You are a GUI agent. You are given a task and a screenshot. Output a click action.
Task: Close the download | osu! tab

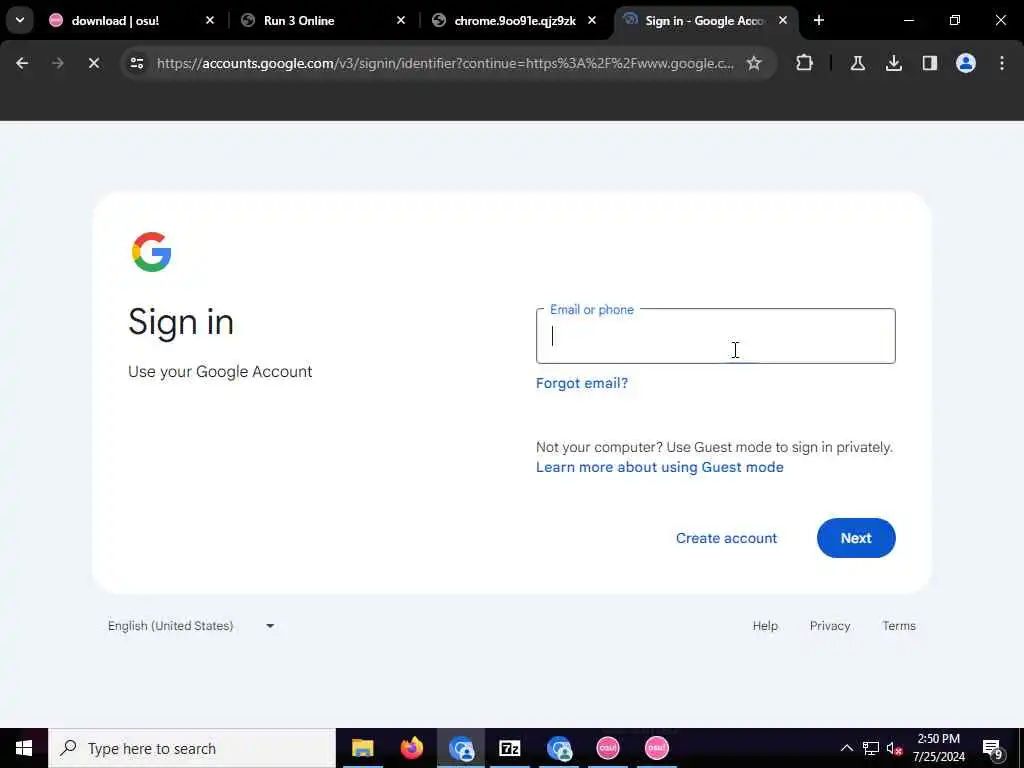pos(210,21)
